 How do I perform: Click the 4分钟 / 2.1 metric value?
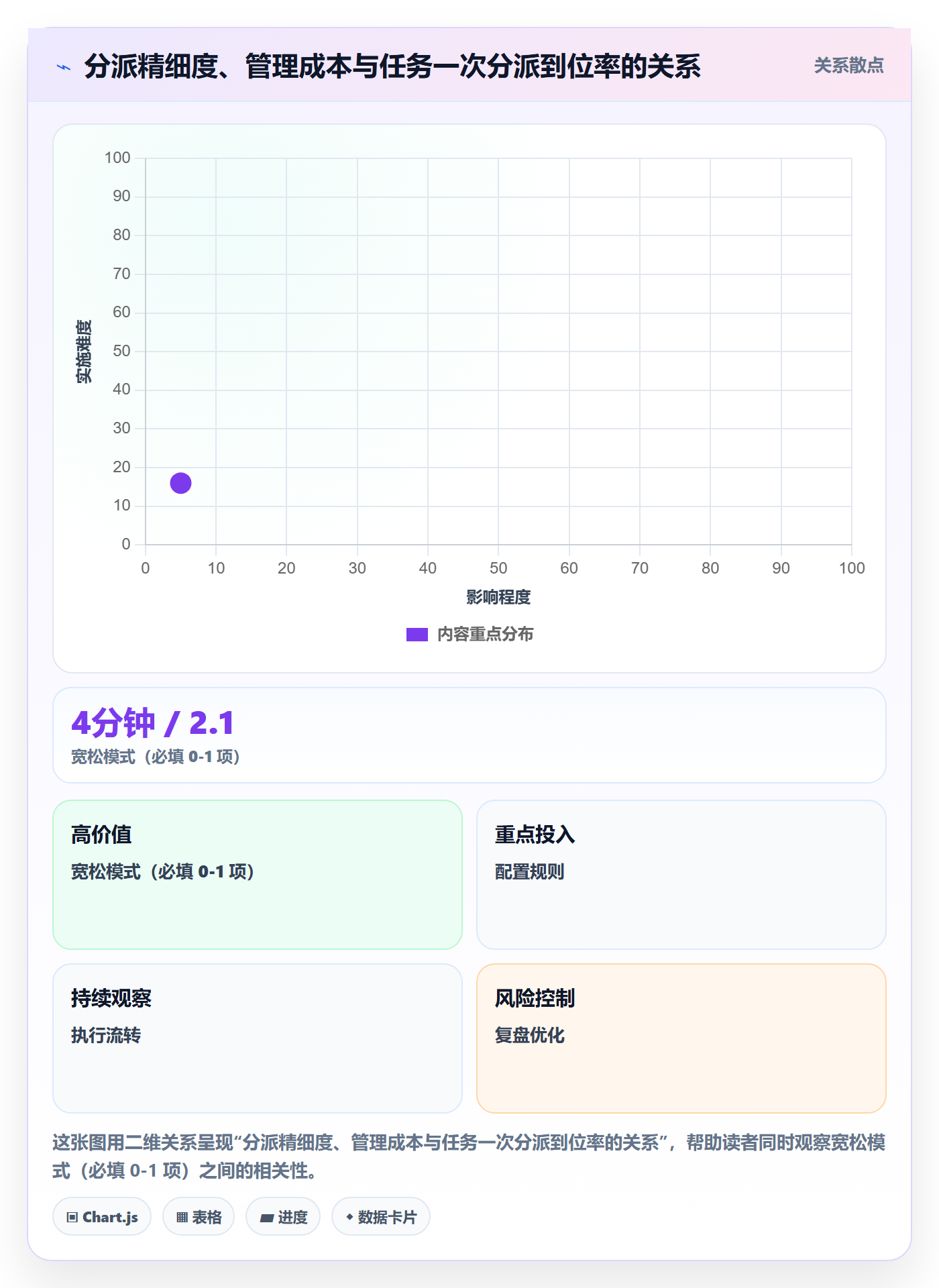[153, 723]
